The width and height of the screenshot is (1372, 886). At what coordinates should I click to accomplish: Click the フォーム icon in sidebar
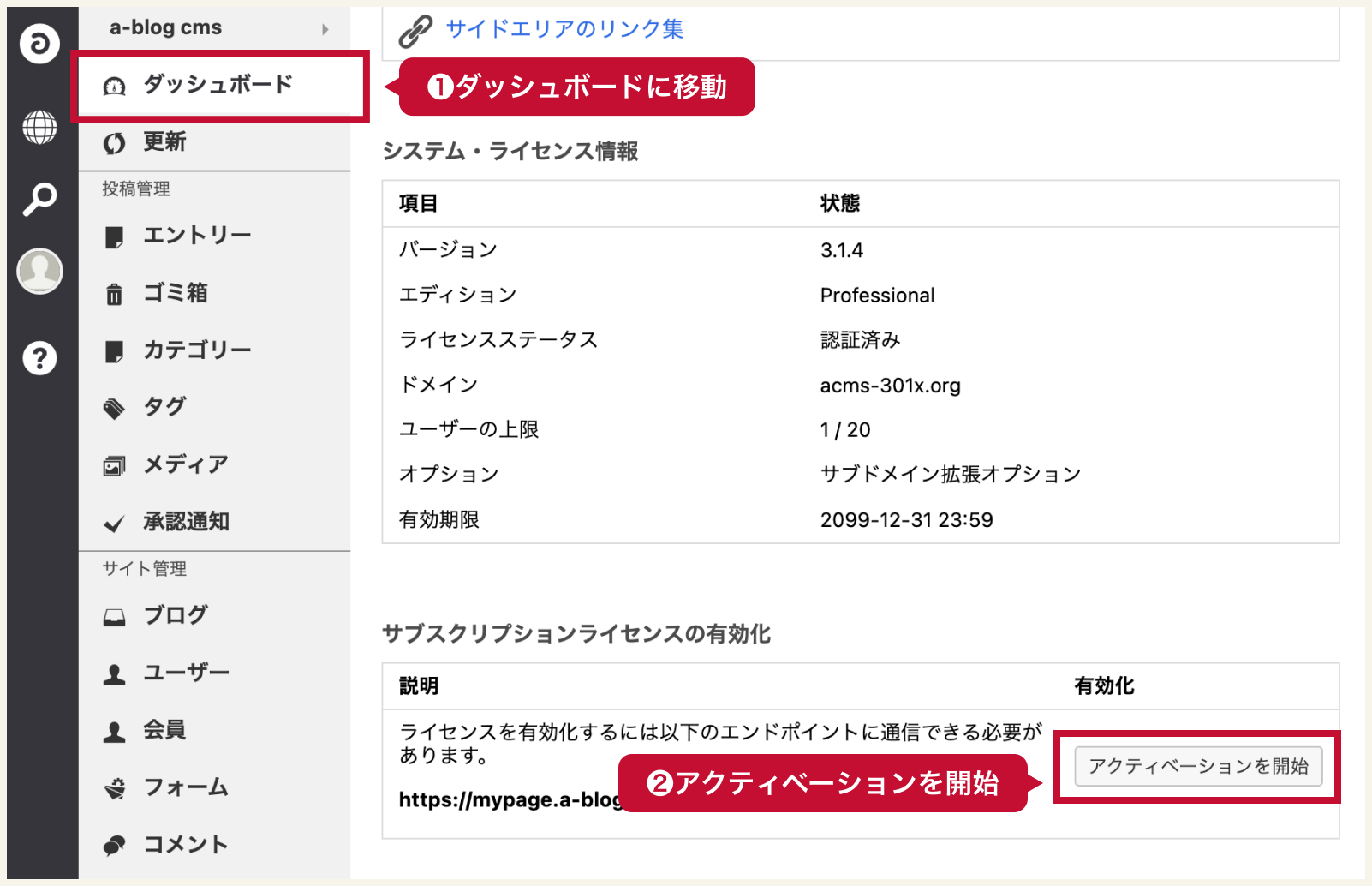(x=114, y=788)
